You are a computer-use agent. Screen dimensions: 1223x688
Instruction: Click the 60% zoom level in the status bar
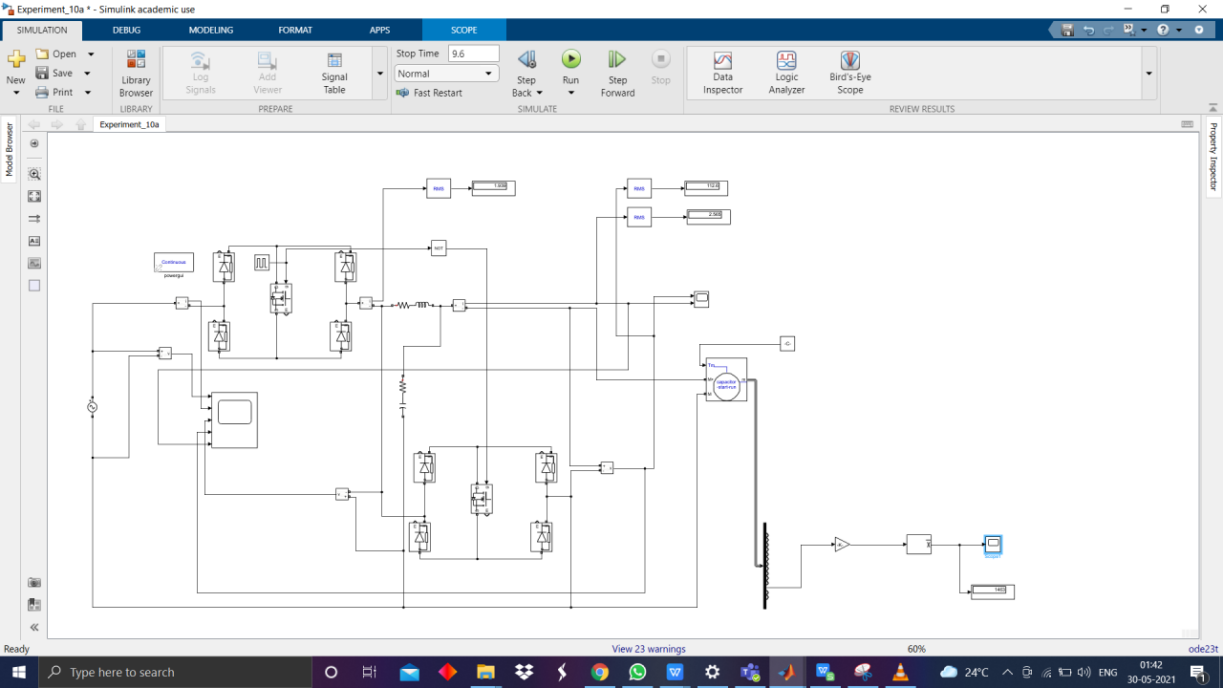pyautogui.click(x=916, y=649)
